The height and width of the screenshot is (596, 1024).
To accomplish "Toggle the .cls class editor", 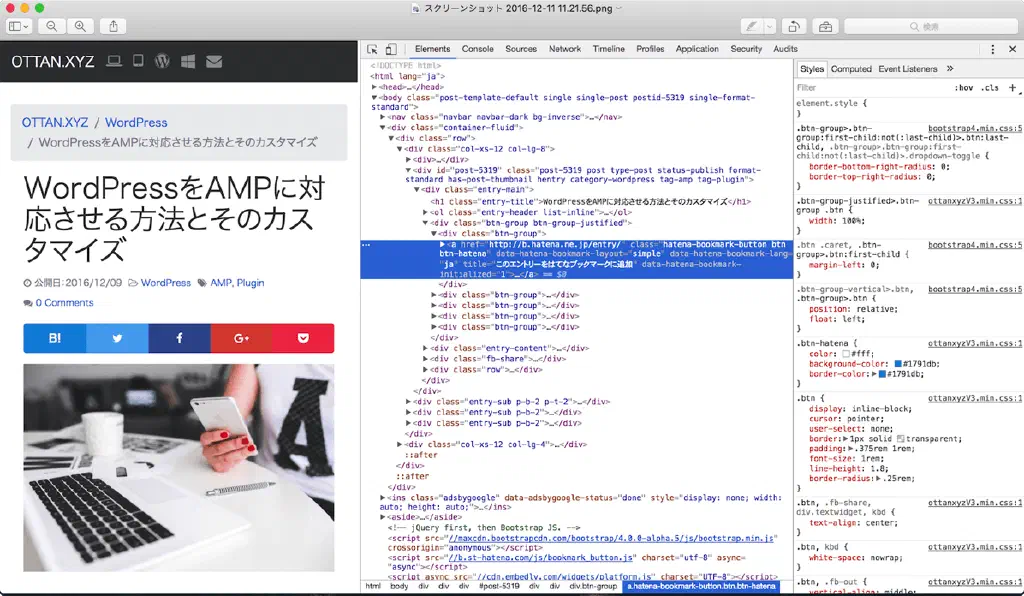I will pos(990,88).
